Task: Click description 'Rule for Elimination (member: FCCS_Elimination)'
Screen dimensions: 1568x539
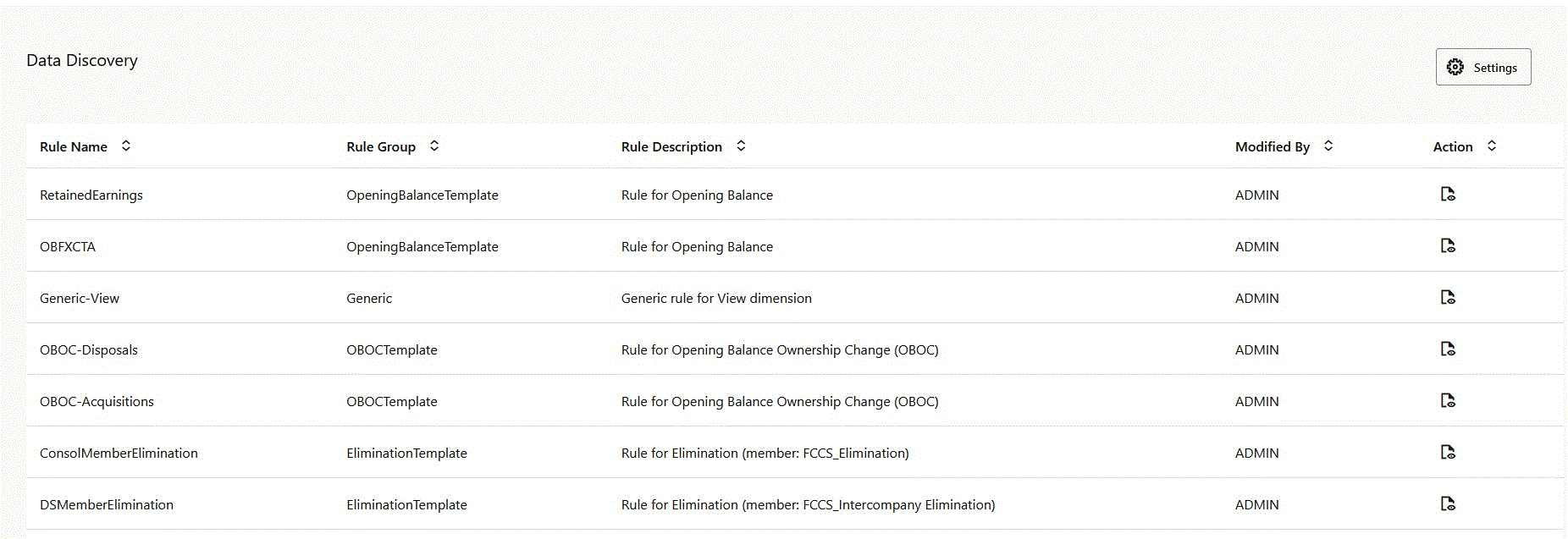Action: click(765, 453)
